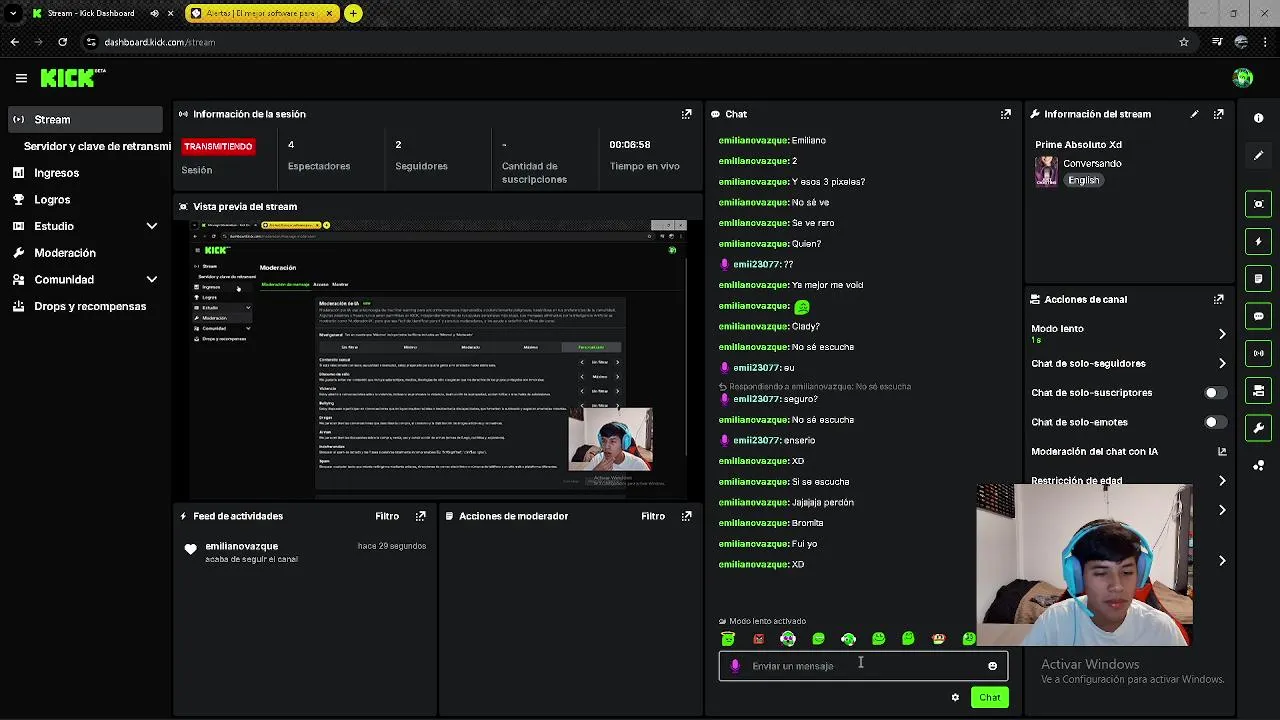1280x720 pixels.
Task: Open the browser tab search dropdown arrow
Action: pyautogui.click(x=13, y=13)
